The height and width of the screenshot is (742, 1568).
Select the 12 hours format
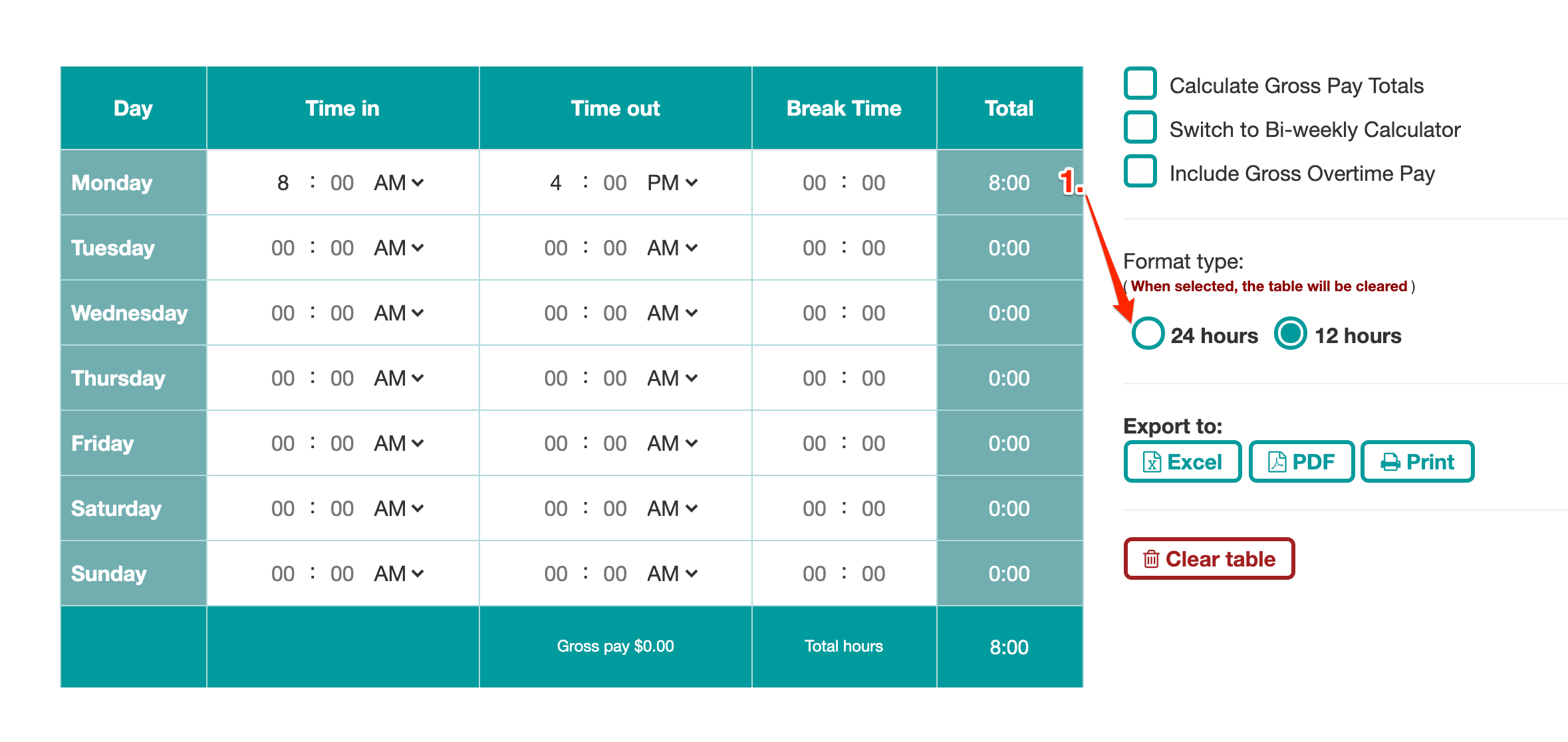1291,334
